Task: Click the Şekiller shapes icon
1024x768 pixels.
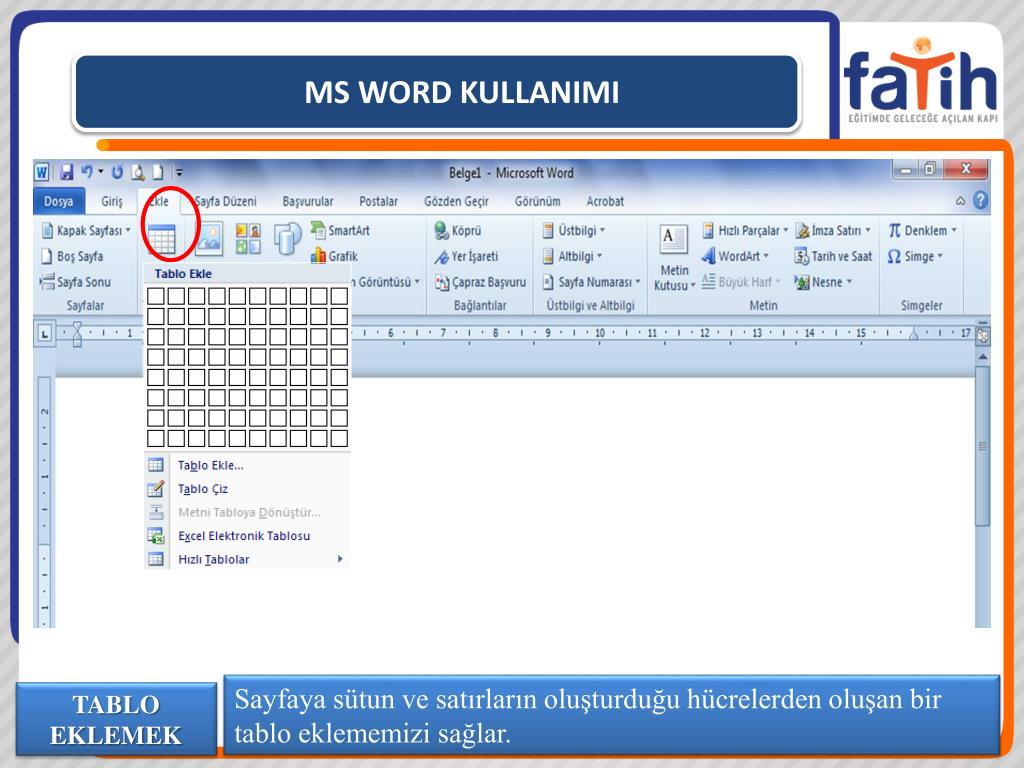Action: point(287,238)
